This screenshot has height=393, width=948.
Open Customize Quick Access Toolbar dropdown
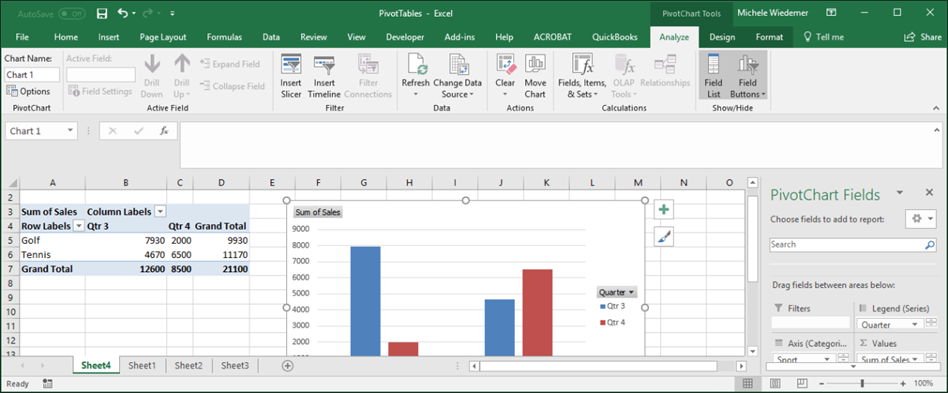tap(172, 13)
